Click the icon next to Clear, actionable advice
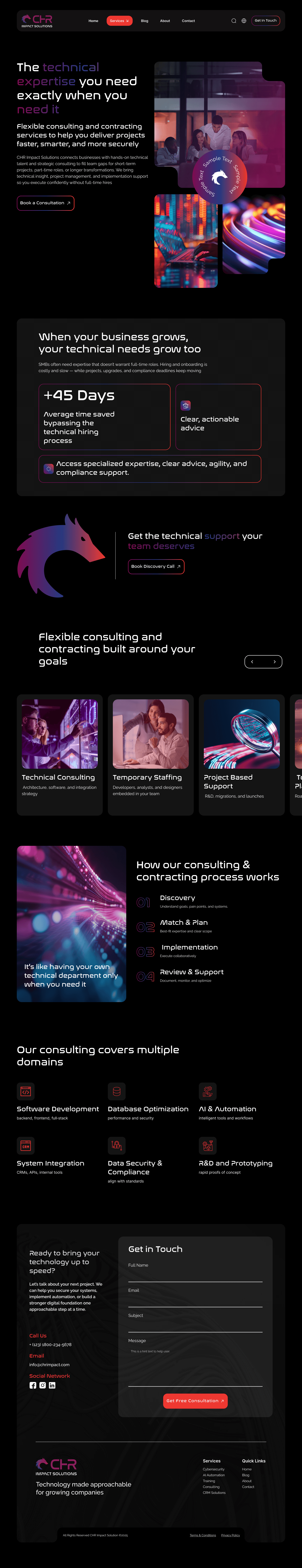The height and width of the screenshot is (1568, 302). (x=186, y=405)
